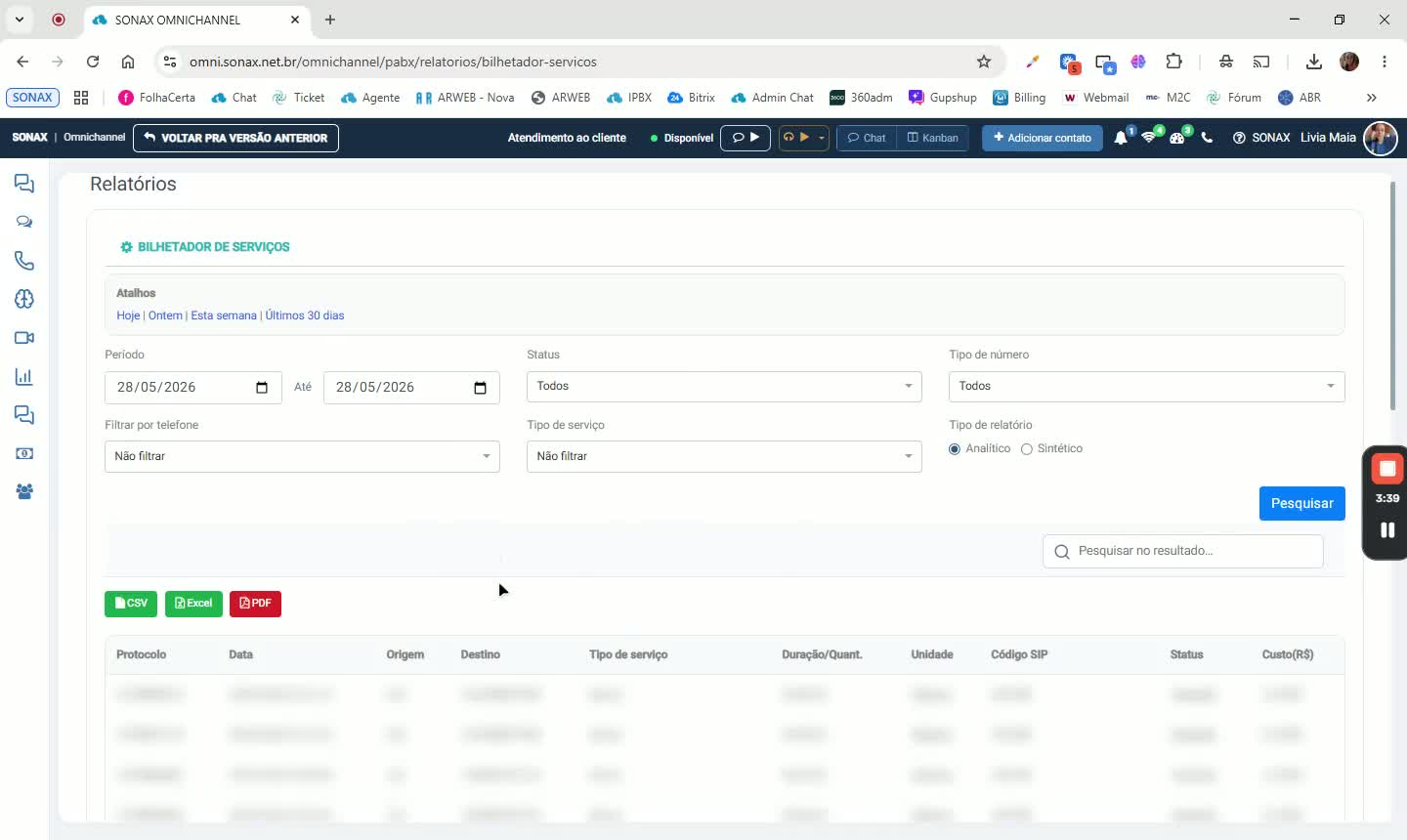Viewport: 1407px width, 840px height.
Task: Open the users group sidebar icon
Action: tap(24, 491)
